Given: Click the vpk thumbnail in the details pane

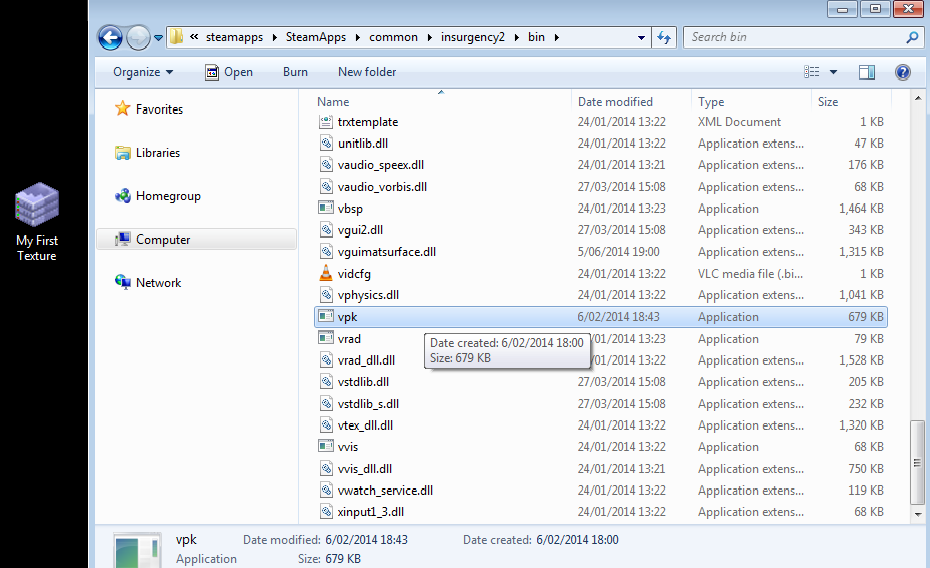Looking at the screenshot, I should [138, 550].
